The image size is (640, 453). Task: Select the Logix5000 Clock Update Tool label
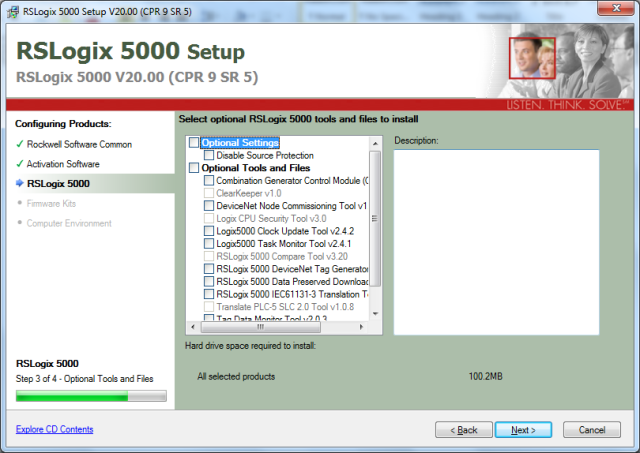(x=285, y=231)
